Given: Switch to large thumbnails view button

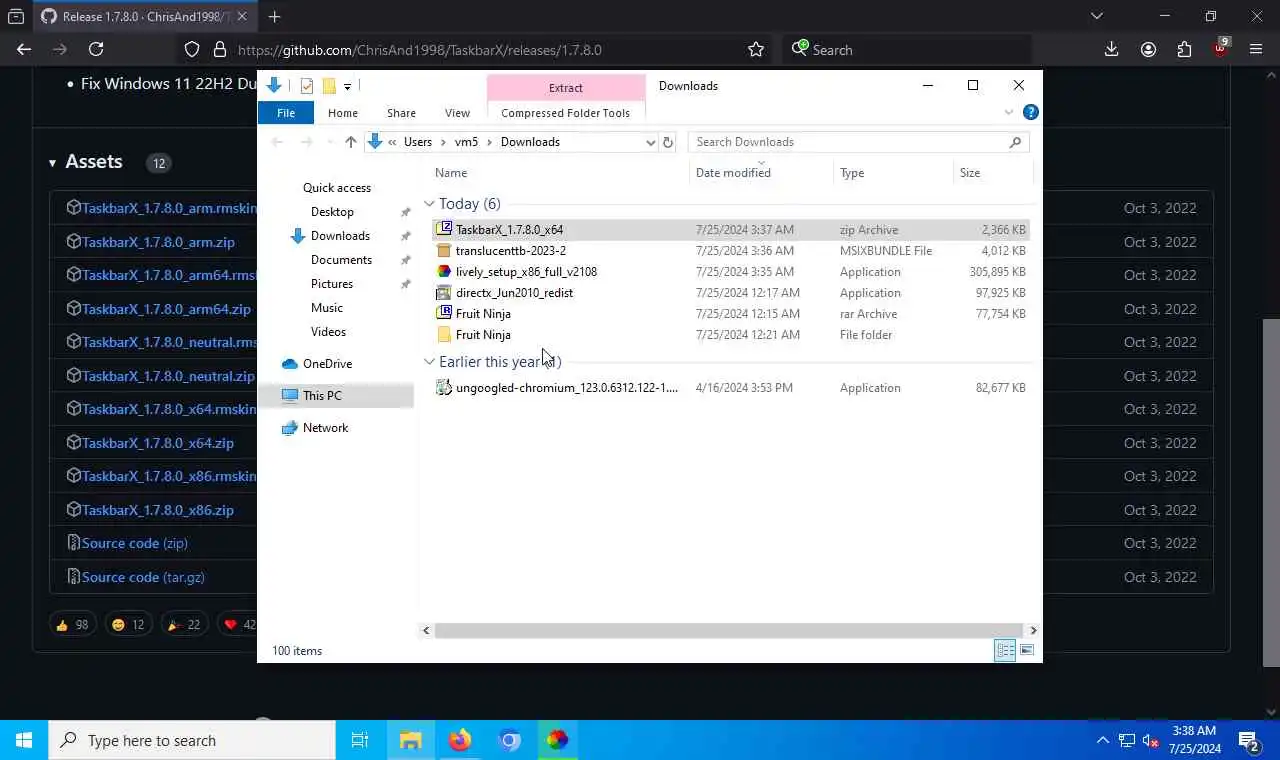Looking at the screenshot, I should tap(1027, 651).
